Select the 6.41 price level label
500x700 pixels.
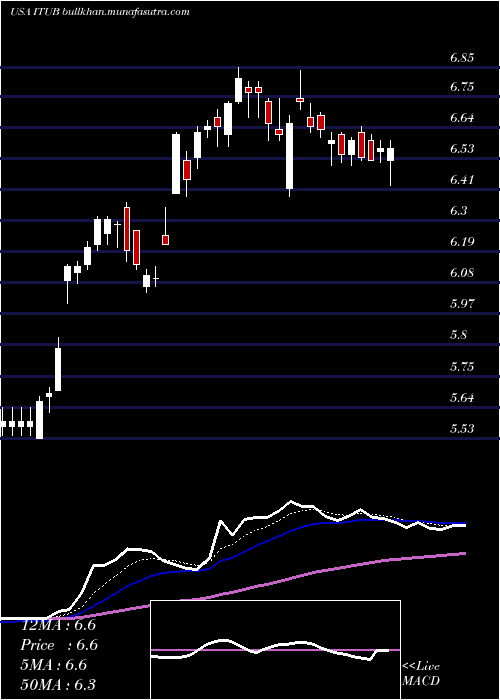tap(462, 179)
